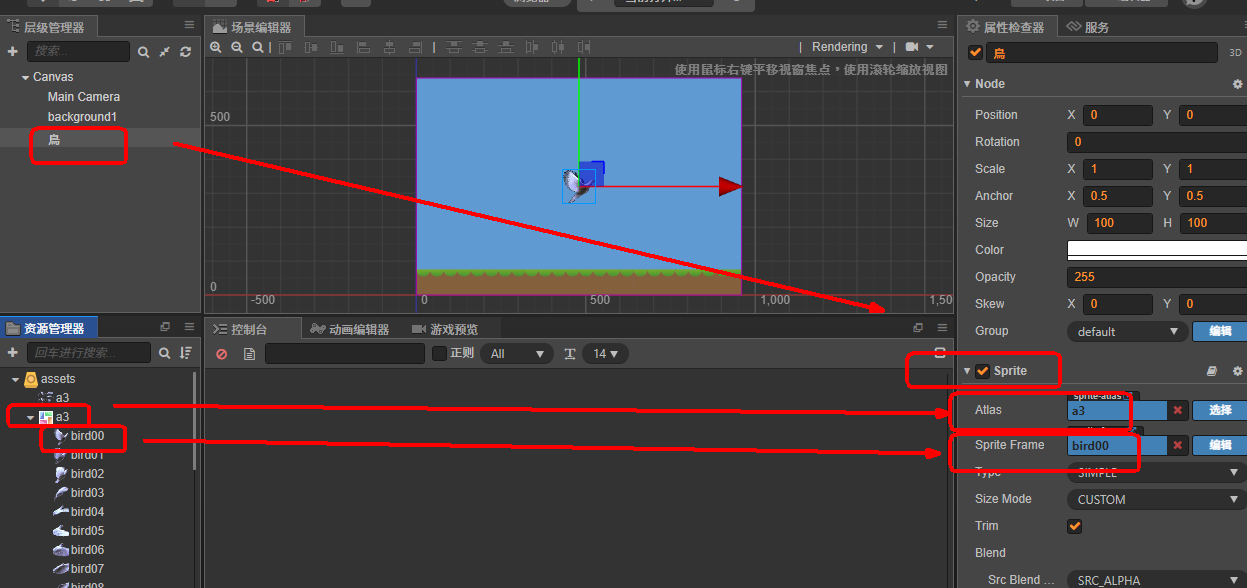Collapse the Node properties section

point(967,84)
